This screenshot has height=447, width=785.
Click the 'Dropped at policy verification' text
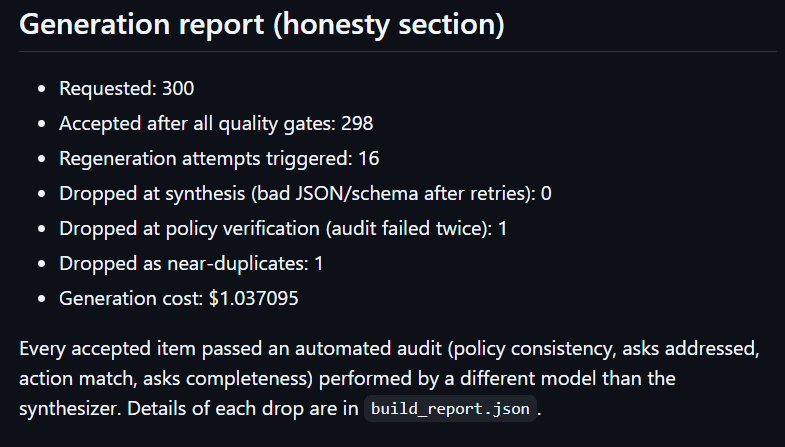pos(189,229)
